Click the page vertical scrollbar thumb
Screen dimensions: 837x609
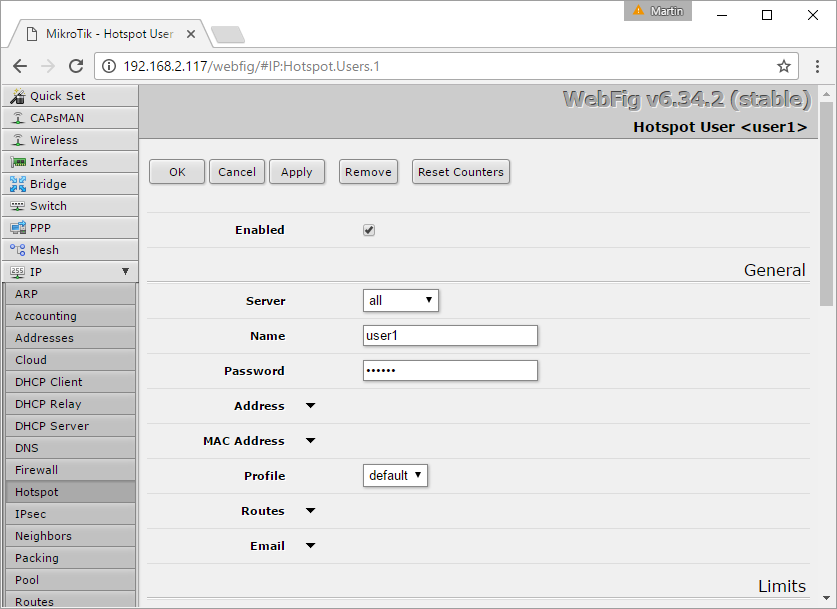coord(826,204)
